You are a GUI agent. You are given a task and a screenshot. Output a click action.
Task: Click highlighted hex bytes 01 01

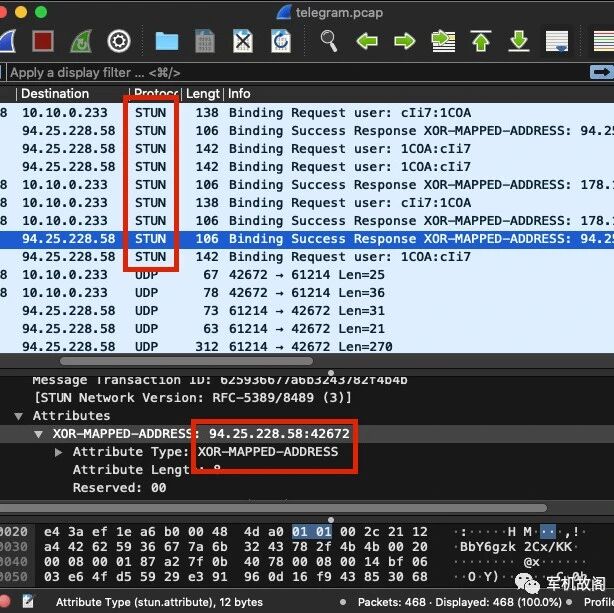coord(312,532)
